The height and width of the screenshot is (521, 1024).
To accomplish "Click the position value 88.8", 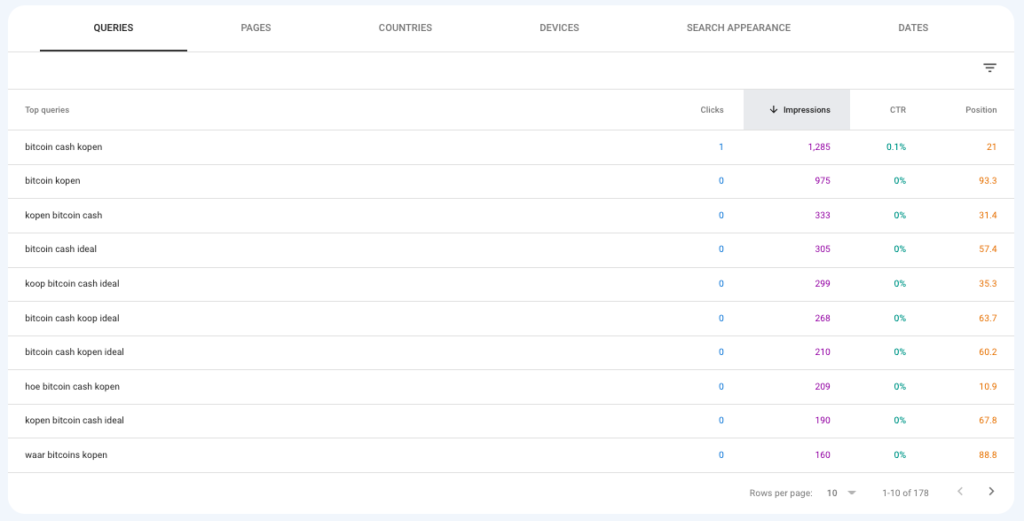I will [987, 455].
